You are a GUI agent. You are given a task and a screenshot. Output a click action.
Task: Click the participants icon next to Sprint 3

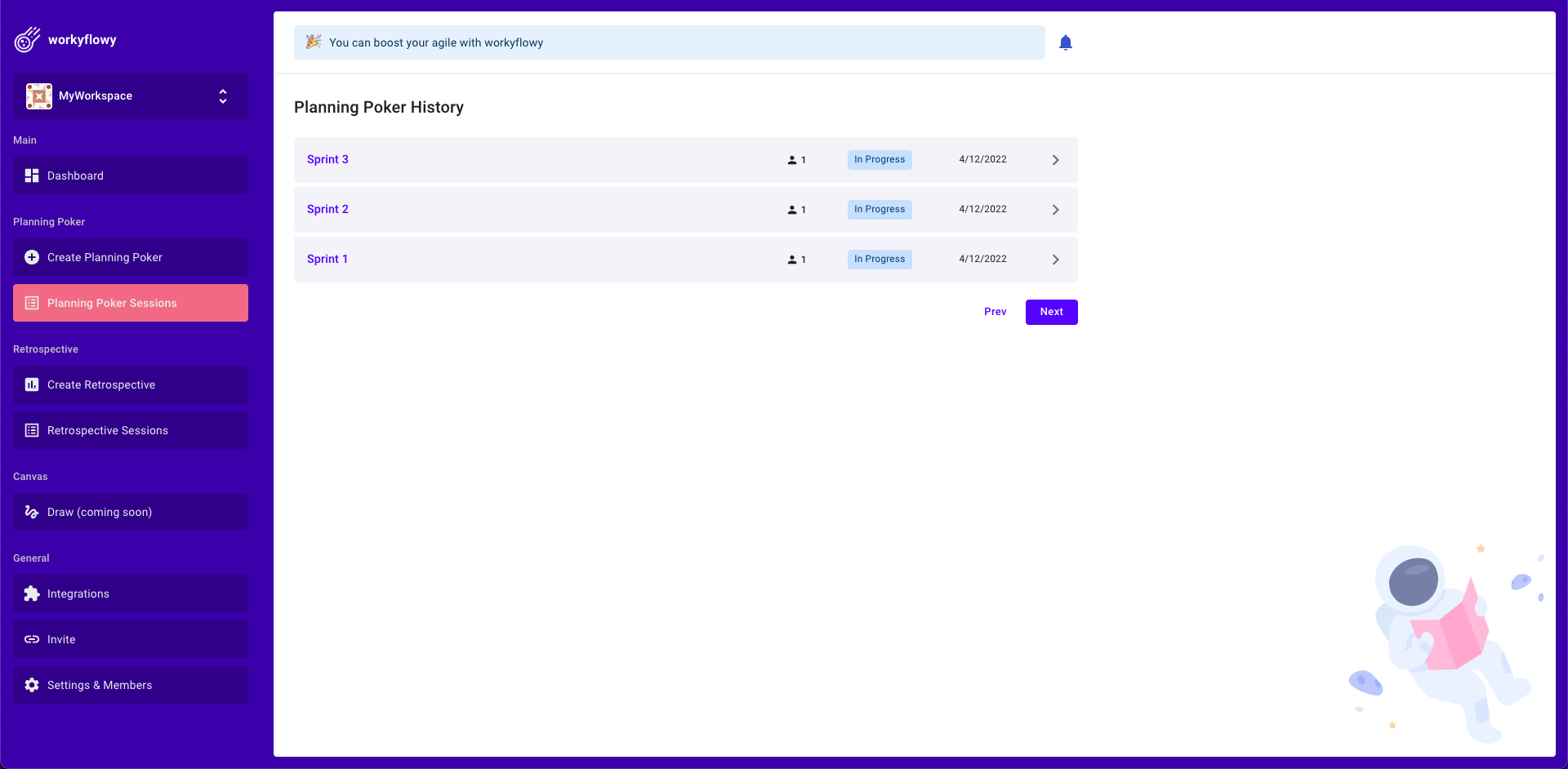[791, 159]
